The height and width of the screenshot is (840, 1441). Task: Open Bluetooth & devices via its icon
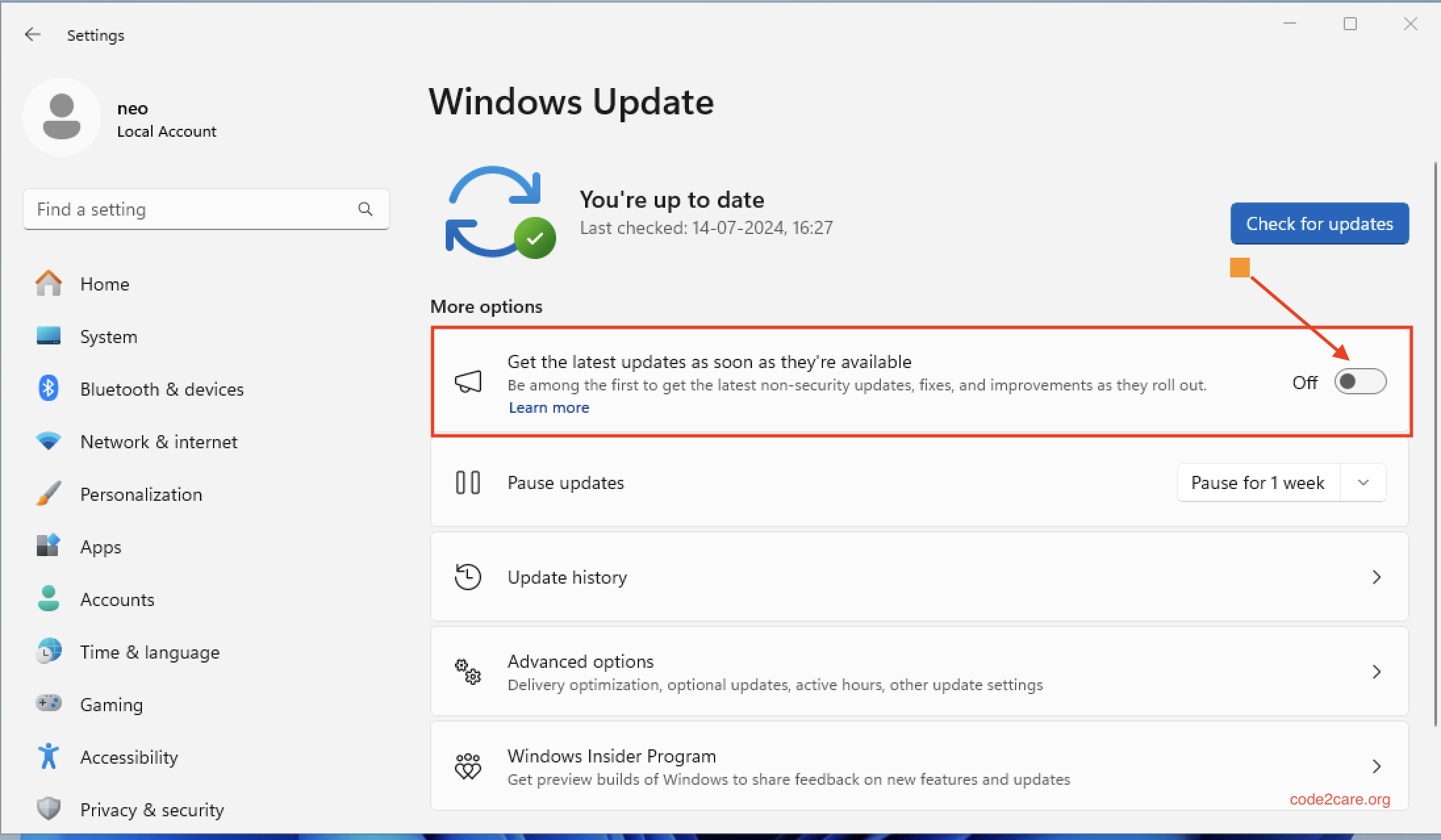pos(48,388)
